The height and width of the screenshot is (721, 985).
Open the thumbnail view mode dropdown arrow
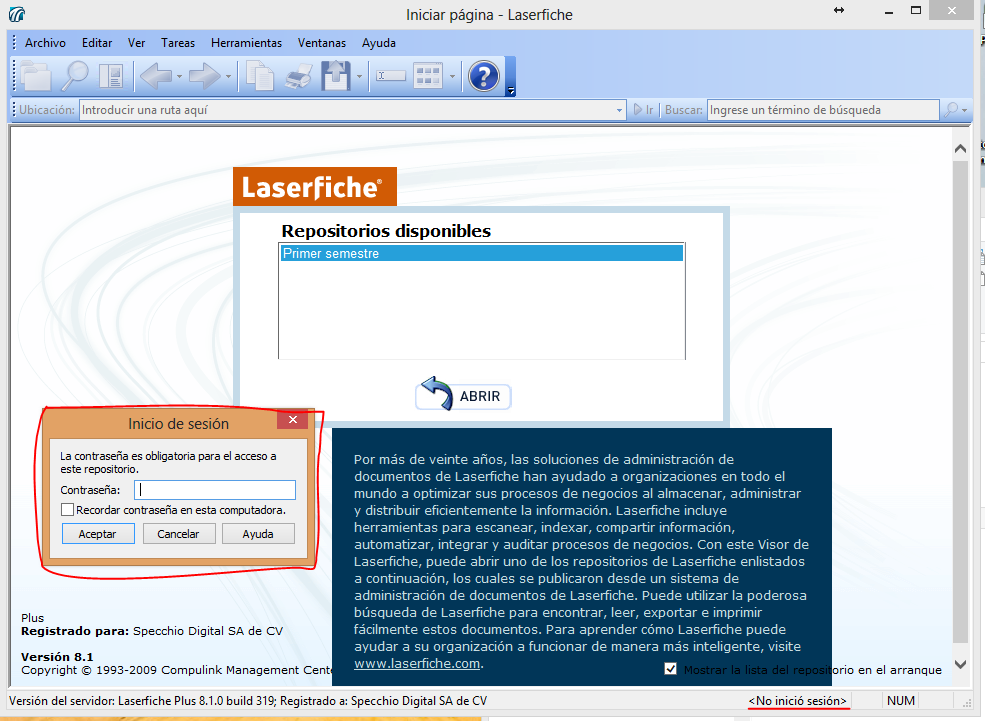coord(452,76)
